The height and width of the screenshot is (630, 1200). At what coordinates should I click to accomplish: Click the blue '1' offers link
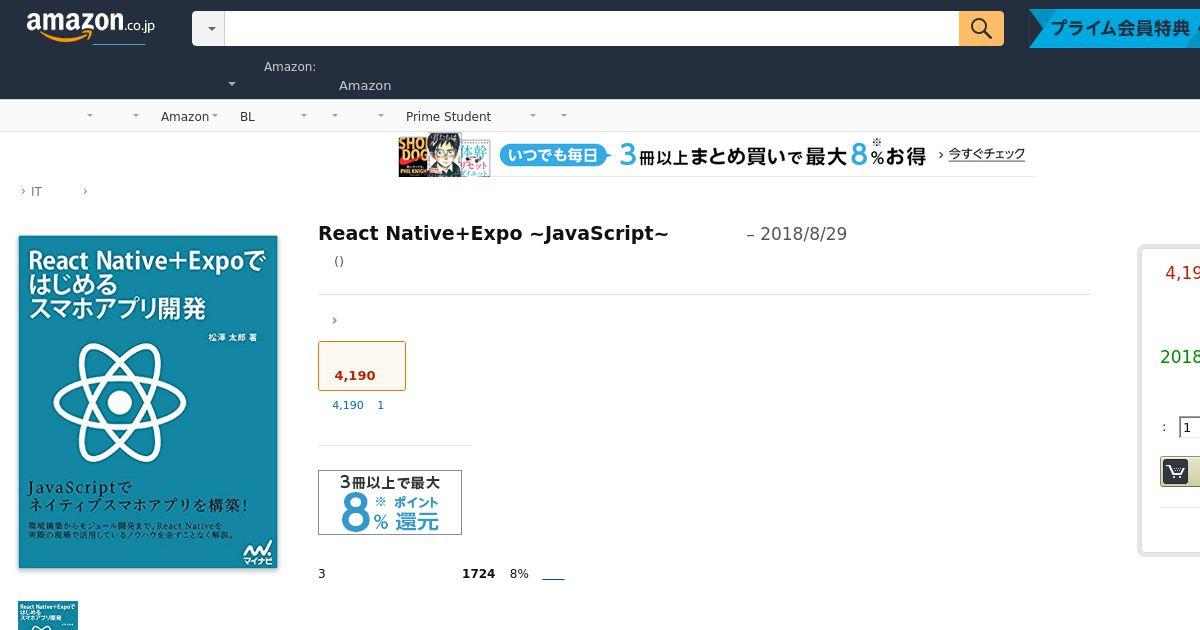[x=381, y=405]
